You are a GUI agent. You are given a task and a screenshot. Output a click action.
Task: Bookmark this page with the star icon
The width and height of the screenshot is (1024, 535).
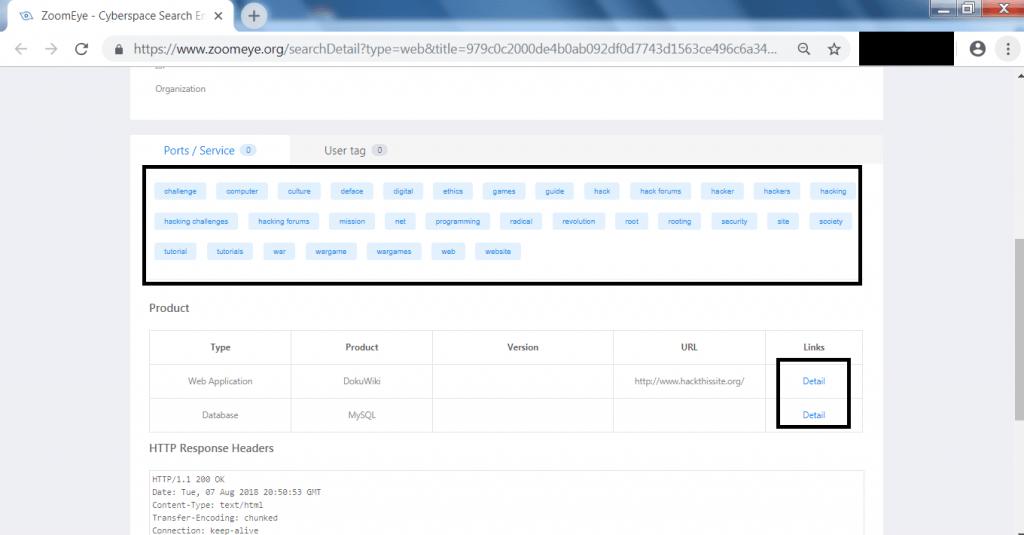(834, 49)
